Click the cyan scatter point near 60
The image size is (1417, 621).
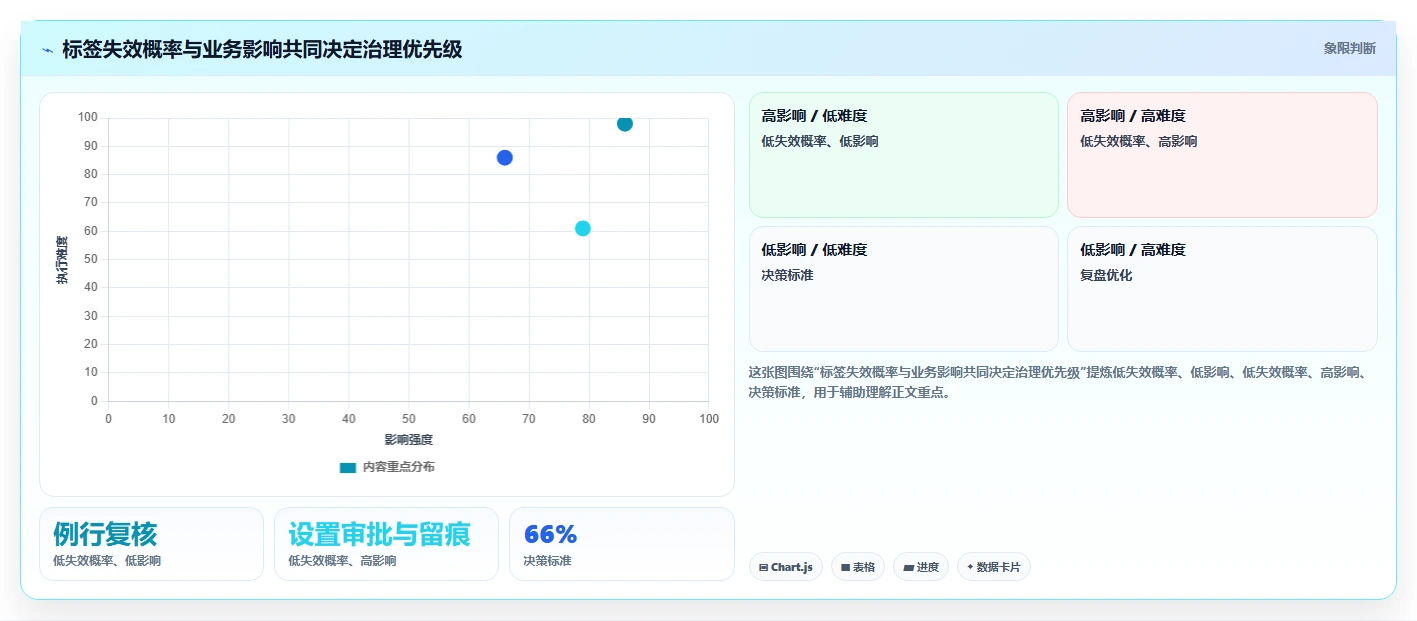tap(583, 228)
